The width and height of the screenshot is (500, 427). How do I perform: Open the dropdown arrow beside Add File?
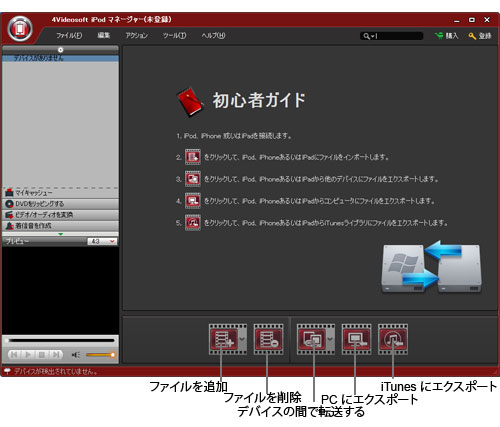point(242,339)
